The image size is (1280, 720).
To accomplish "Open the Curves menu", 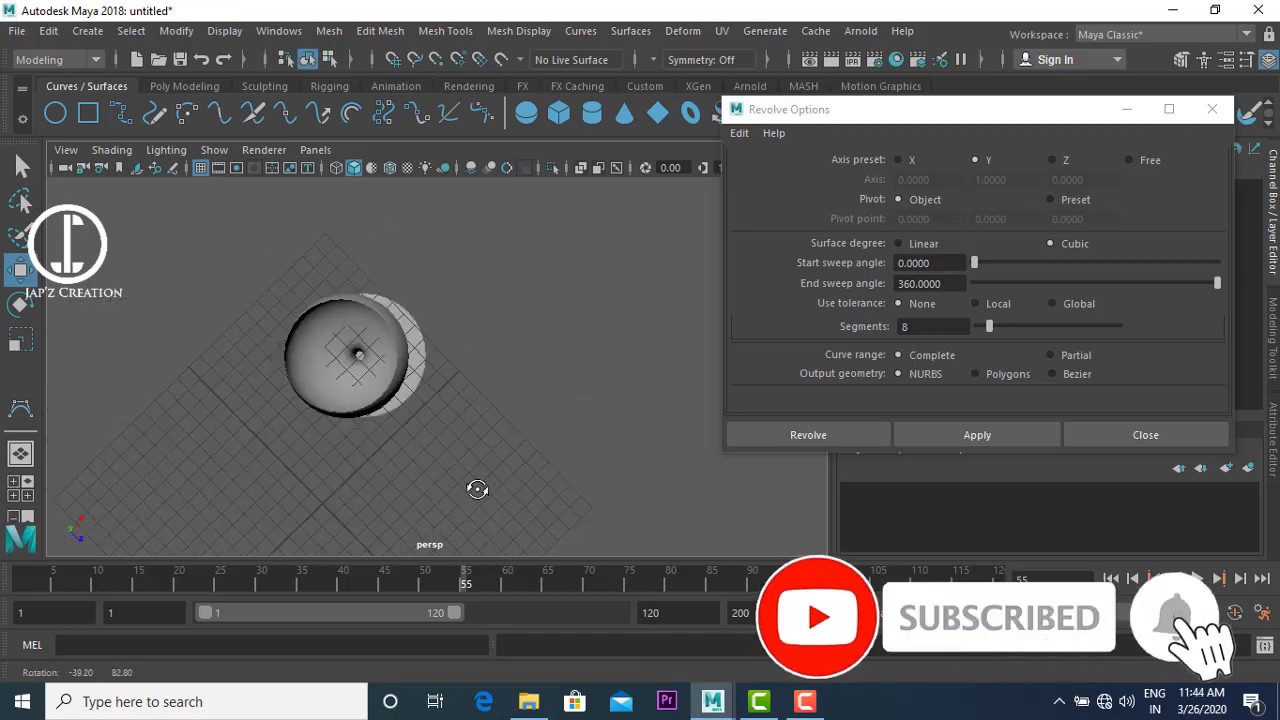I will click(x=580, y=31).
